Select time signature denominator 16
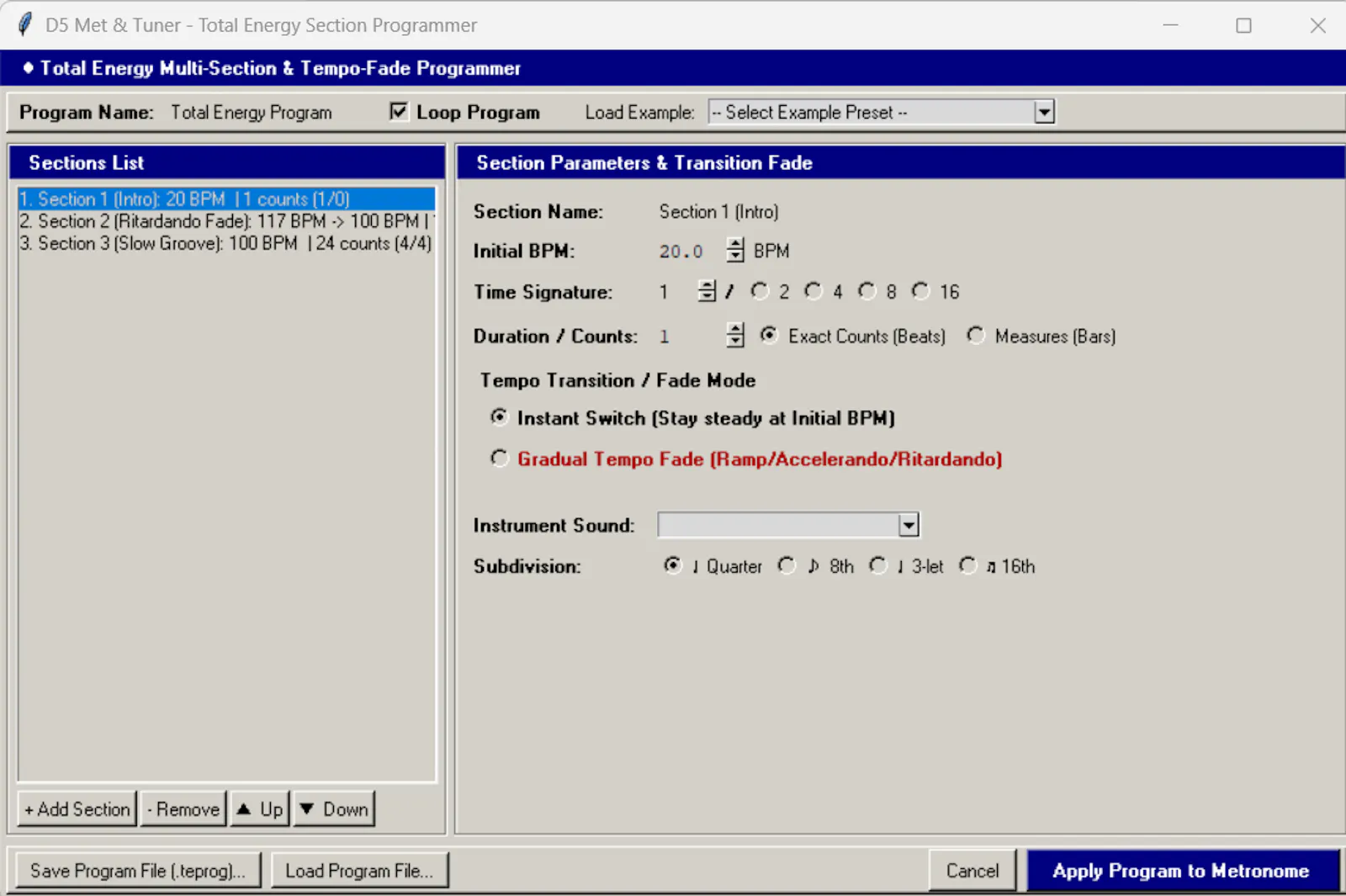This screenshot has height=896, width=1346. point(935,292)
